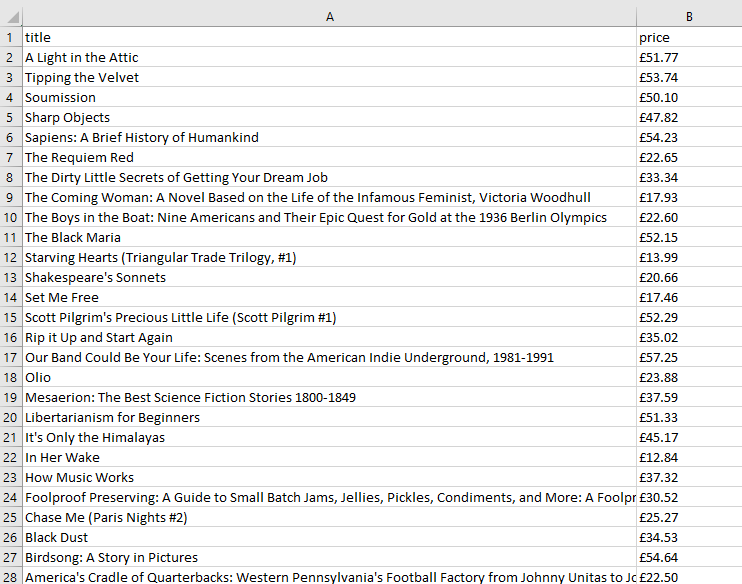Select cell 'The Black Maria'
The image size is (742, 584).
pos(329,237)
